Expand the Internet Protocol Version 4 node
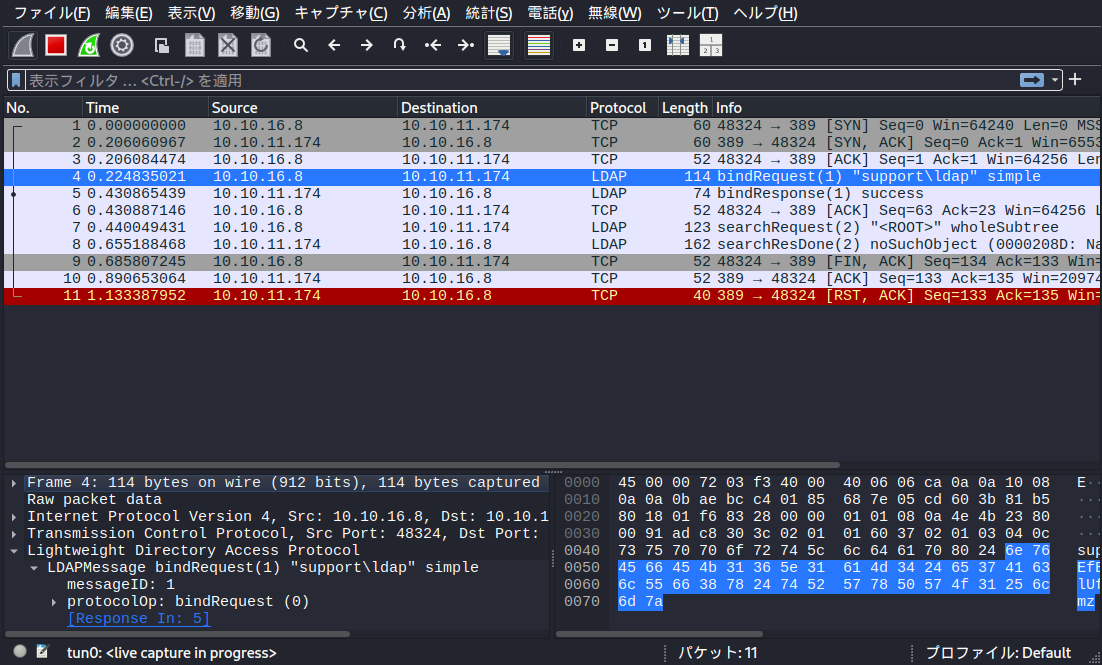 click(14, 517)
